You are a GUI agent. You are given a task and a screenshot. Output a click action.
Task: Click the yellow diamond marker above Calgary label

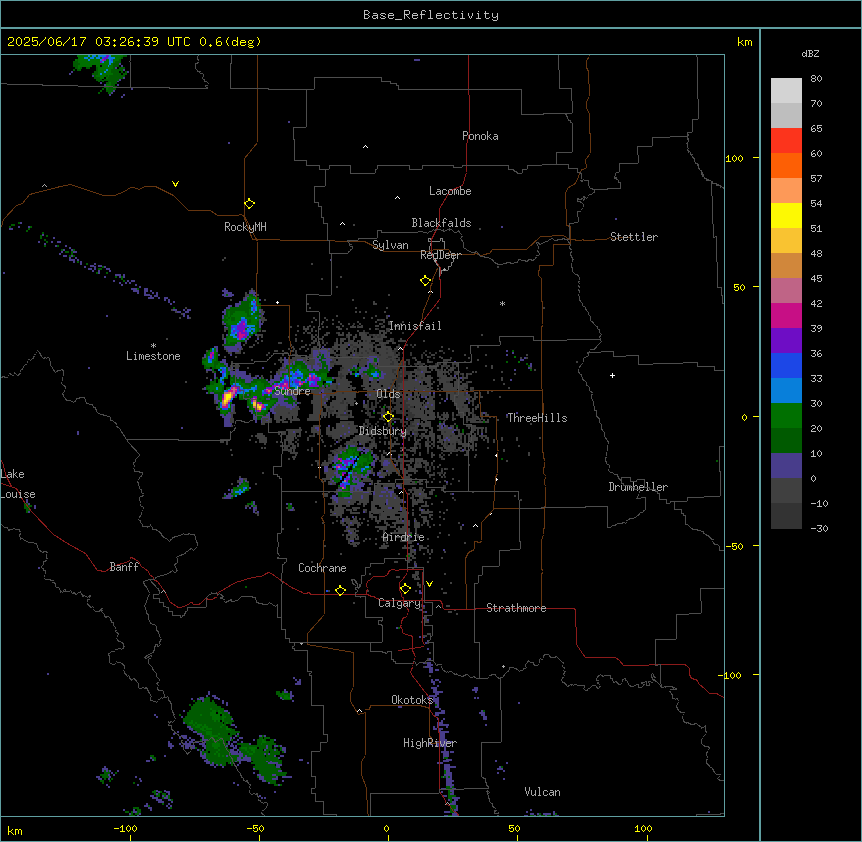tap(405, 589)
